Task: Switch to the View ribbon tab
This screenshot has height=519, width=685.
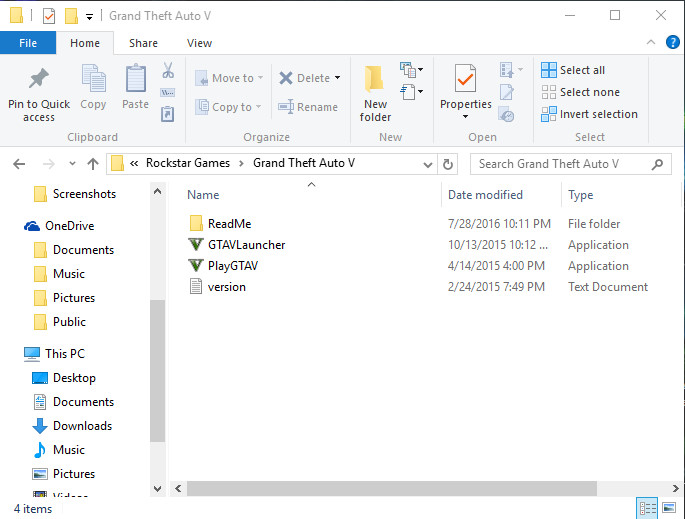Action: pyautogui.click(x=199, y=43)
